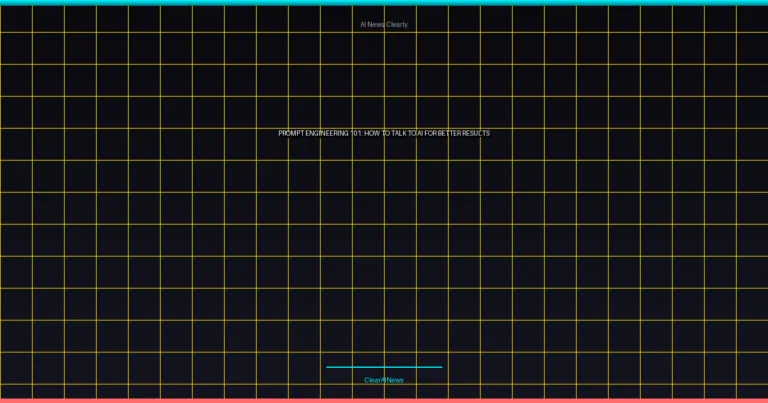Click the 'Prompt Engineering 101' article headline
Viewport: 768px width, 403px height.
pos(384,133)
